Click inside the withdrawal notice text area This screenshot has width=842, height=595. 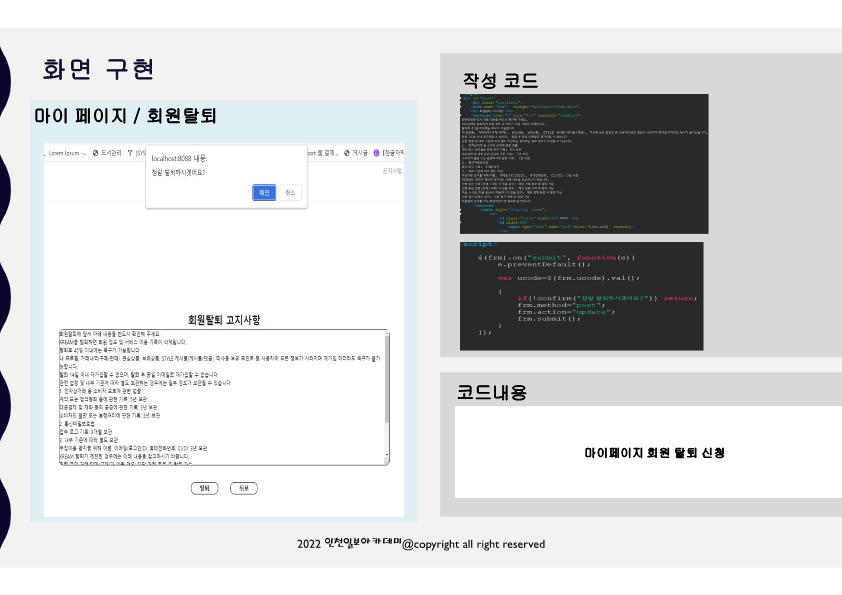point(222,397)
